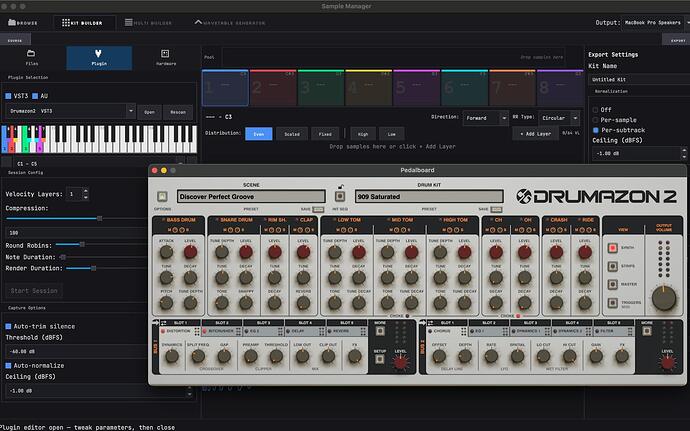Open Bus 1 Slot 2 Bitcrusher effect menu

(239, 331)
